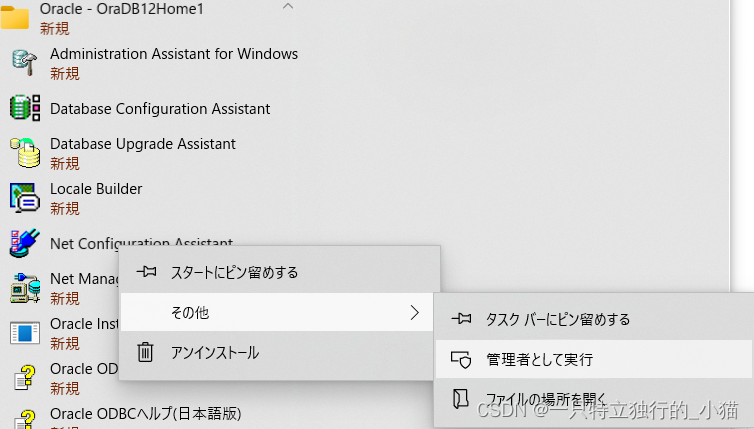Open Oracle ODBCヘルプ(日本語版) entry
The height and width of the screenshot is (429, 754).
[146, 414]
